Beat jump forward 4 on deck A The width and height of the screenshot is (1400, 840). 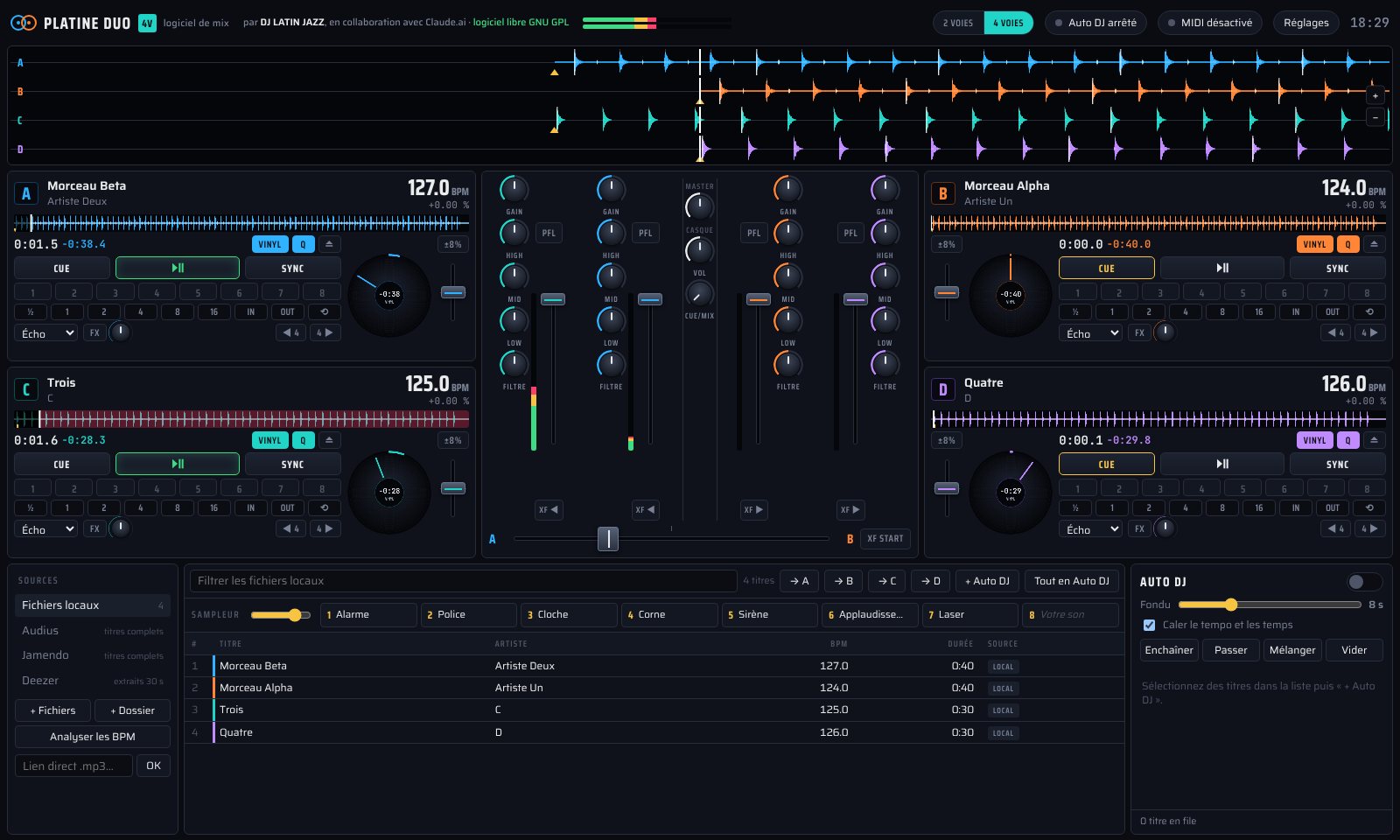point(325,332)
